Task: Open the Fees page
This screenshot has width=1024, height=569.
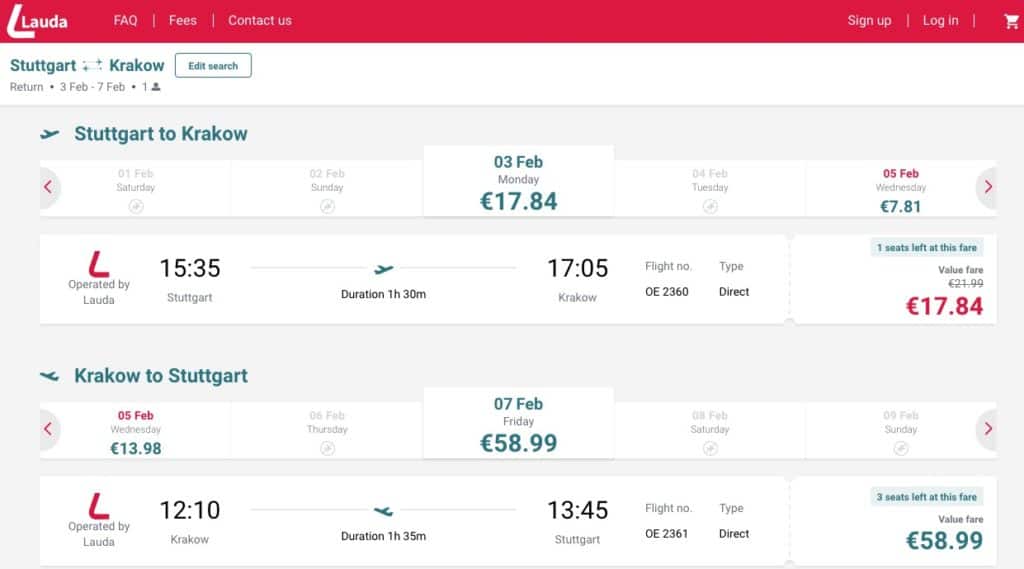Action: (182, 20)
